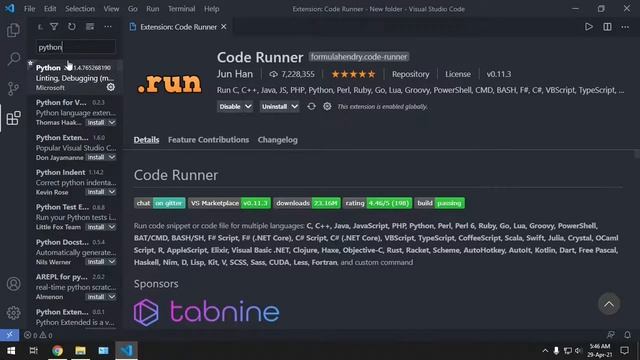Open Source Control view

(x=13, y=88)
